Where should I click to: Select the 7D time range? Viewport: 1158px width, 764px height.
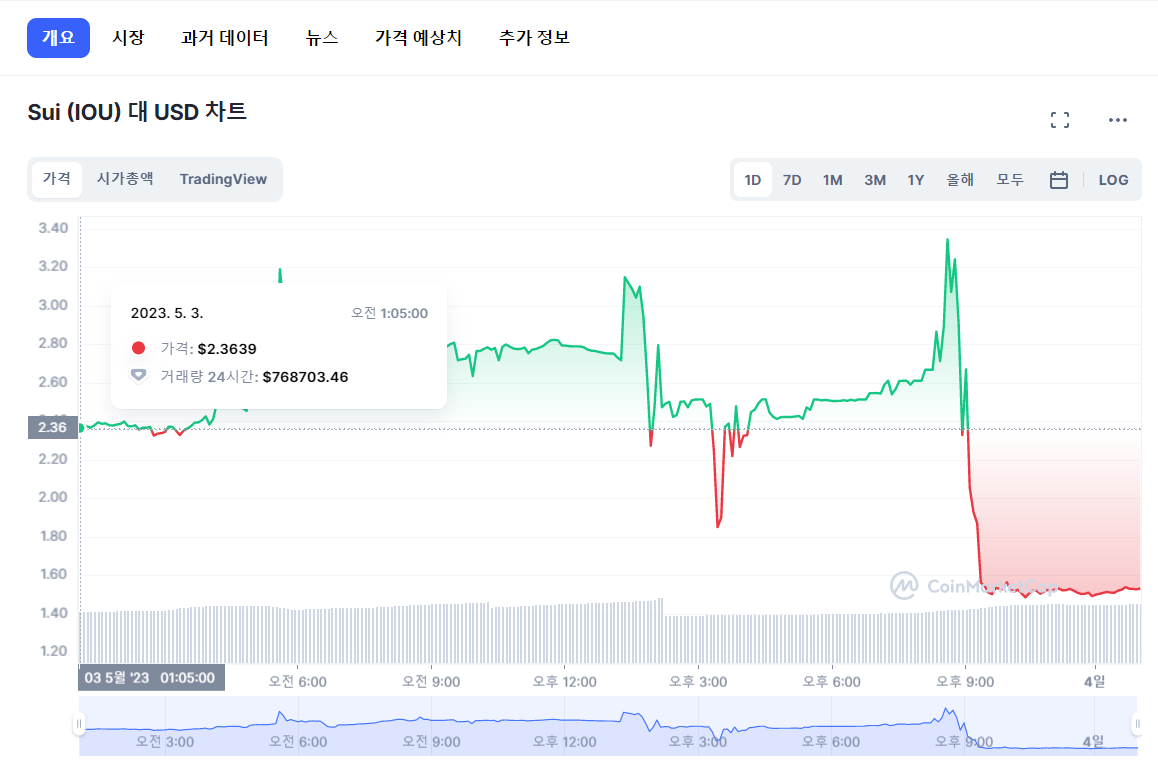791,179
